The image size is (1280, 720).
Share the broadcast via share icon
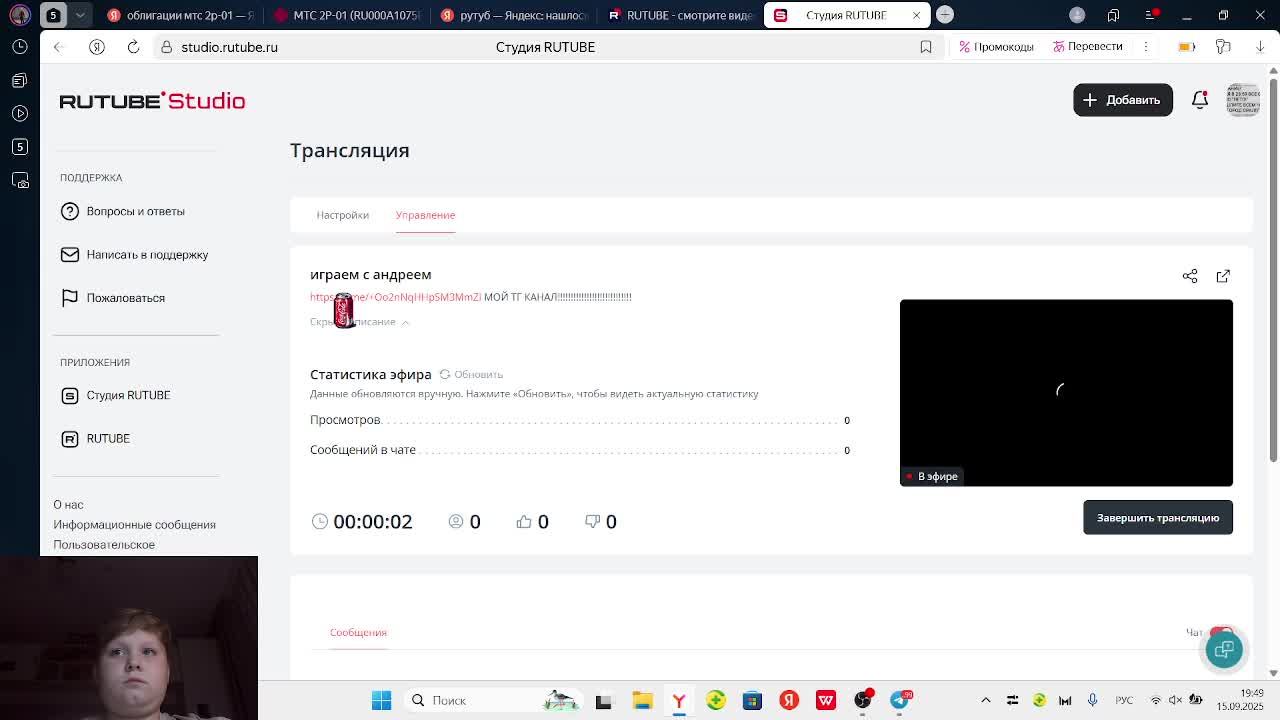pos(1190,276)
